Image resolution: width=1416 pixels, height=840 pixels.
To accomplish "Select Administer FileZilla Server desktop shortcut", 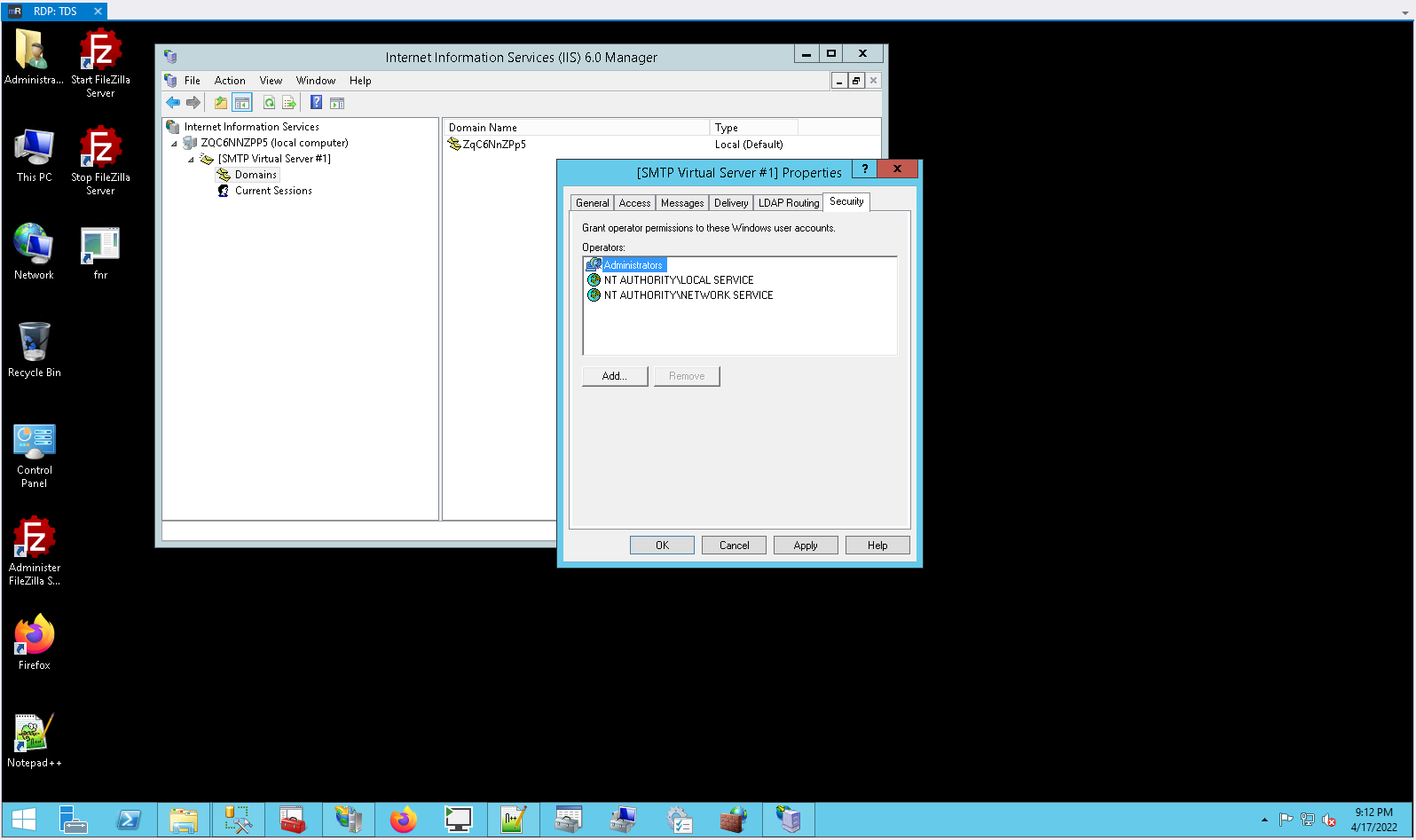I will 35,550.
